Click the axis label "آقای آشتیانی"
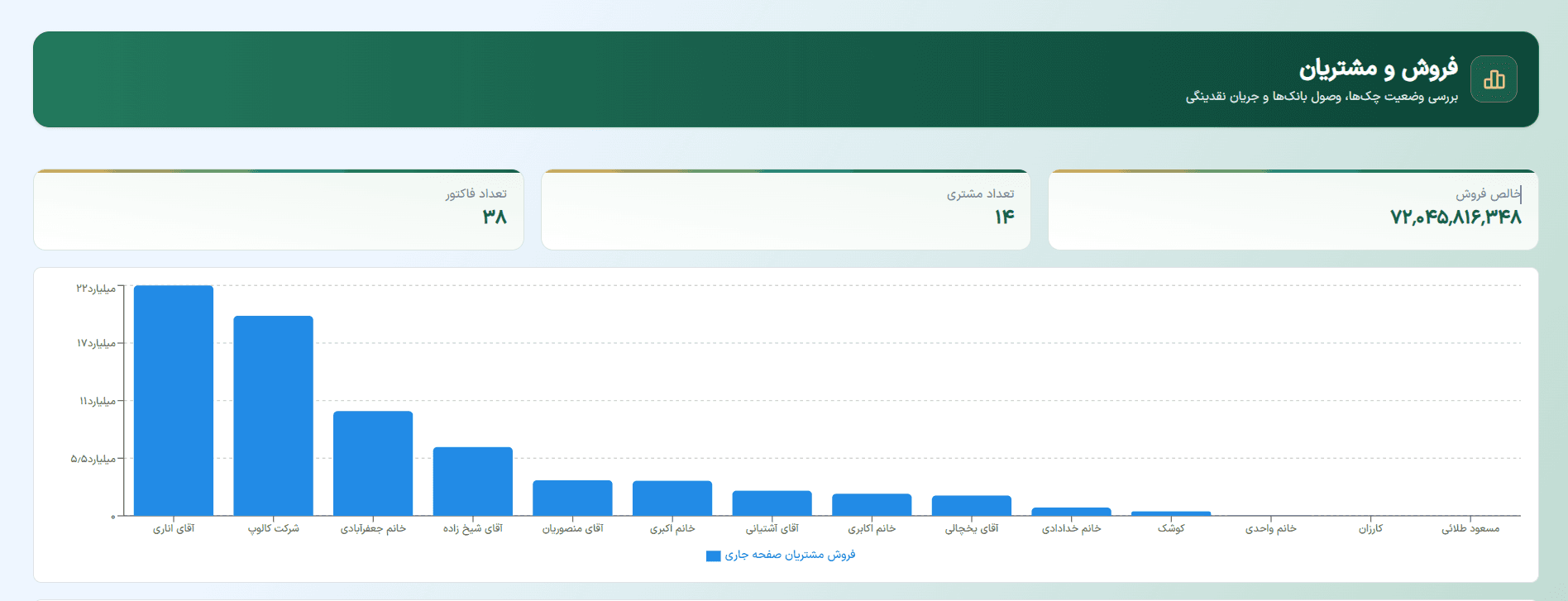1568x601 pixels. coord(772,528)
